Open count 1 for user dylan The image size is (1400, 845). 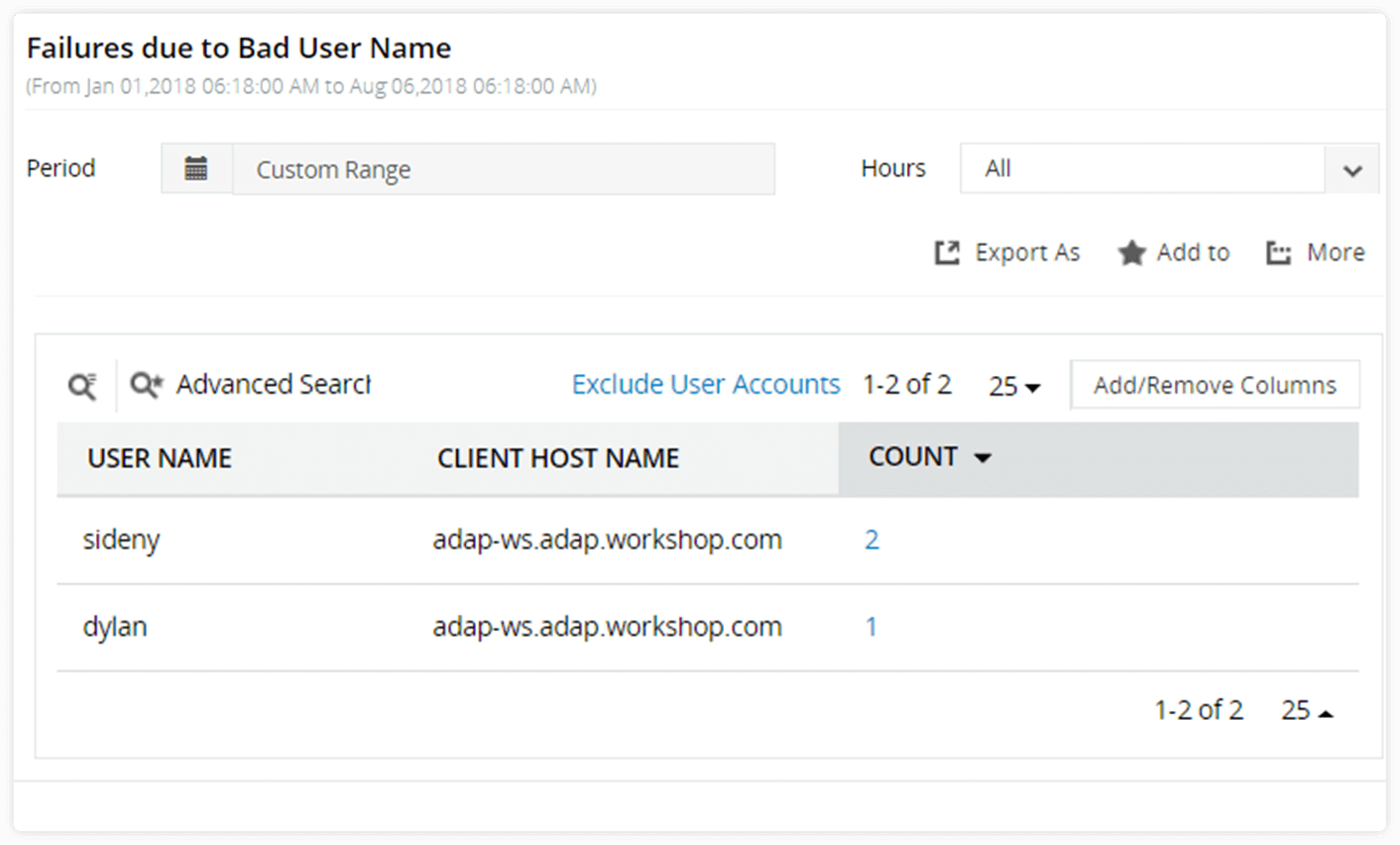[x=871, y=626]
